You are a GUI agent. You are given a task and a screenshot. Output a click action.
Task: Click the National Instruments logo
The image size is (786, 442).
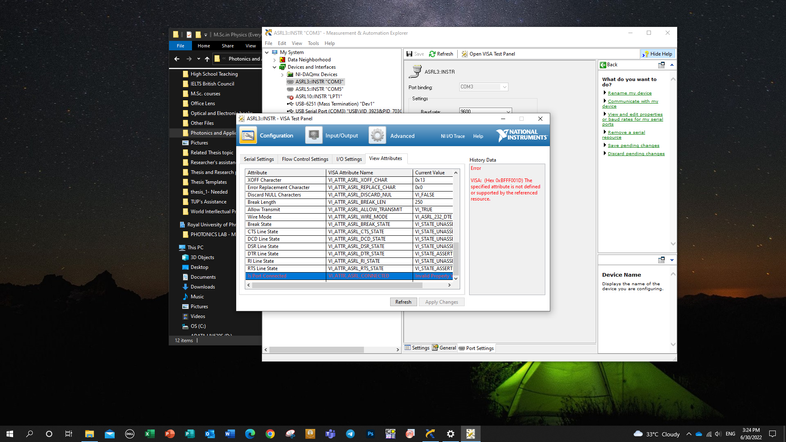[x=521, y=135]
